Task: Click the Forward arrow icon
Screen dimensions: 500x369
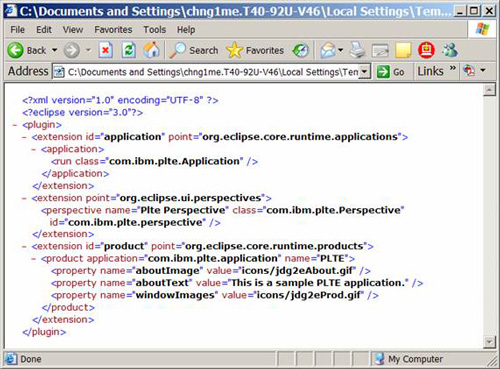Action: point(71,51)
